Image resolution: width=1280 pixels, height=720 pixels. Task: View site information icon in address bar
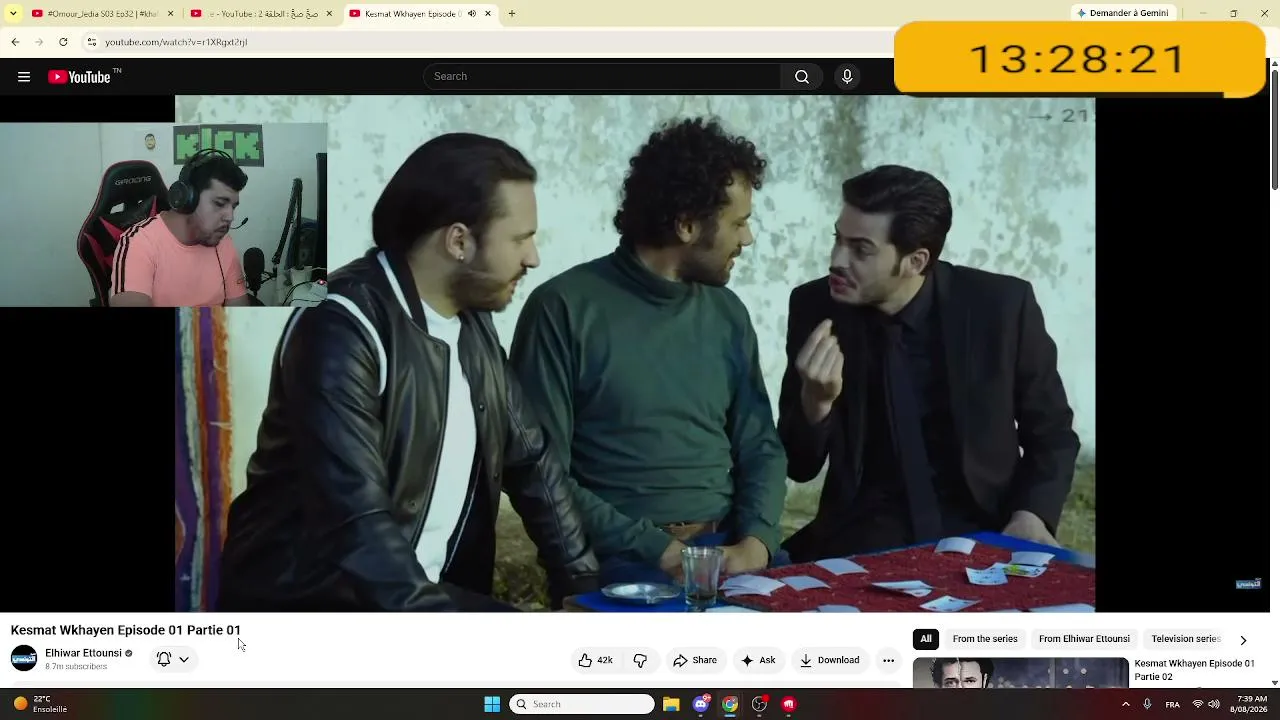pyautogui.click(x=92, y=42)
